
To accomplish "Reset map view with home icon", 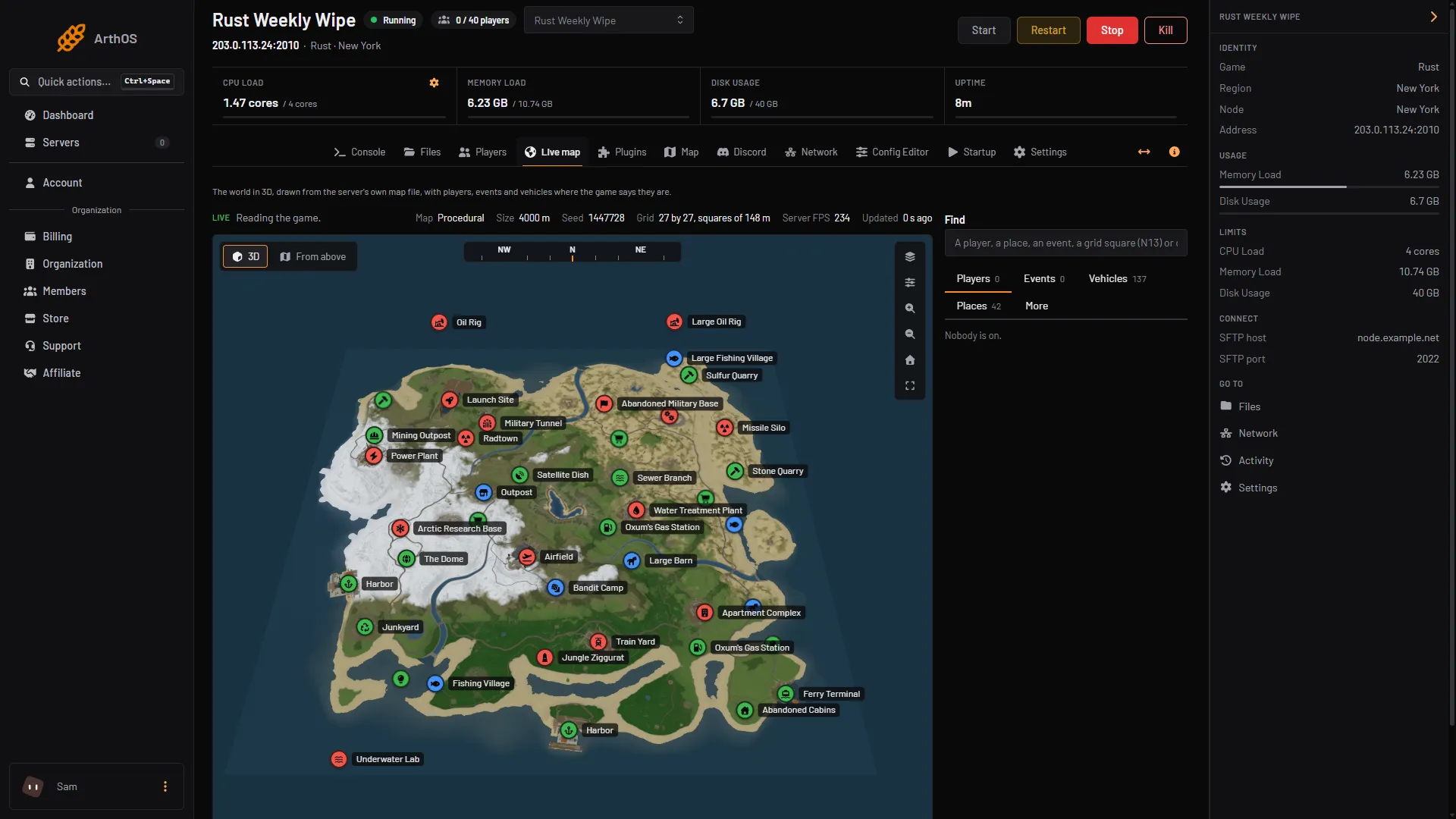I will (x=910, y=360).
